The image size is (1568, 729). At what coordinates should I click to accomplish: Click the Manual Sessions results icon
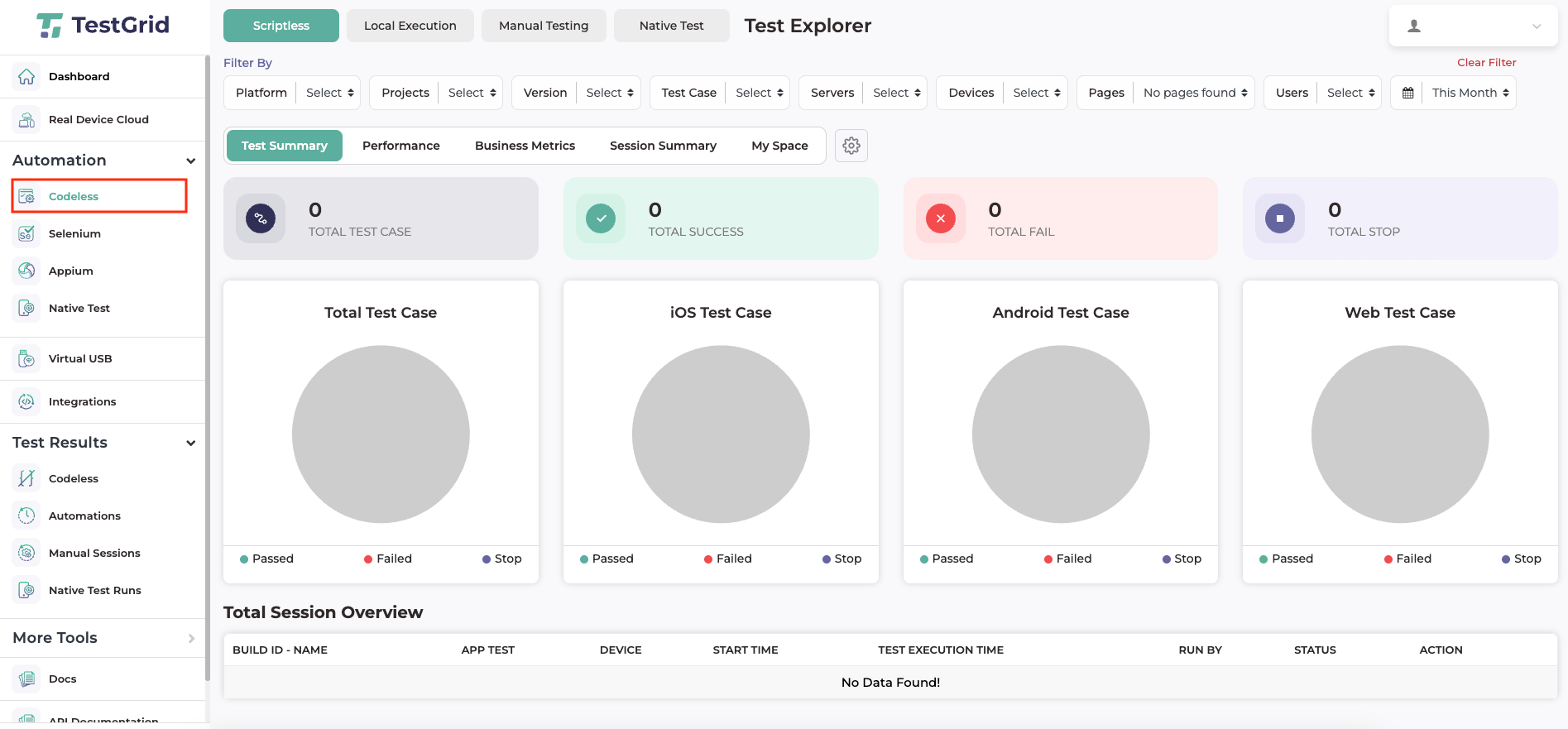point(26,554)
